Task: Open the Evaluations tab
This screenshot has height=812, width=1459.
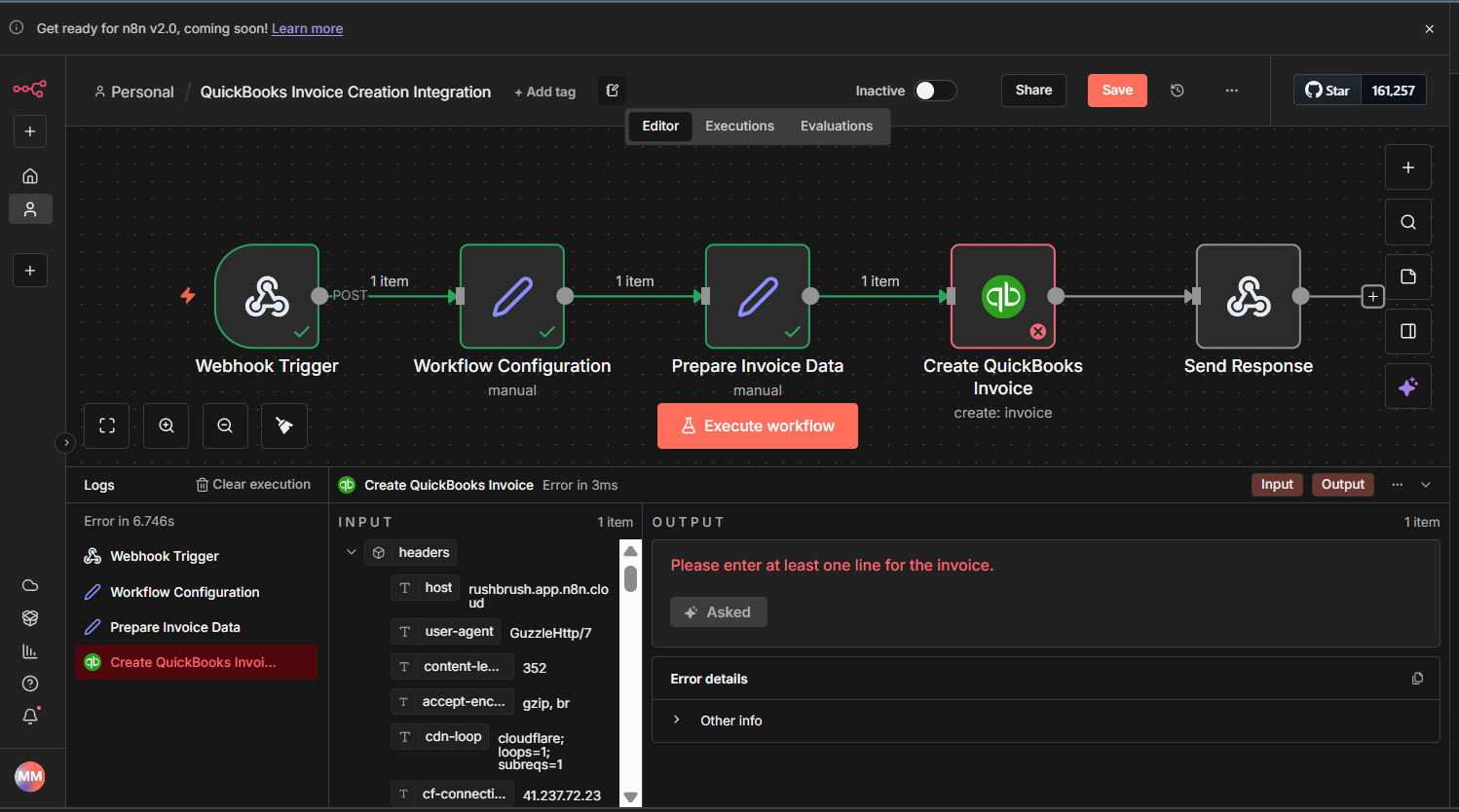Action: (836, 126)
